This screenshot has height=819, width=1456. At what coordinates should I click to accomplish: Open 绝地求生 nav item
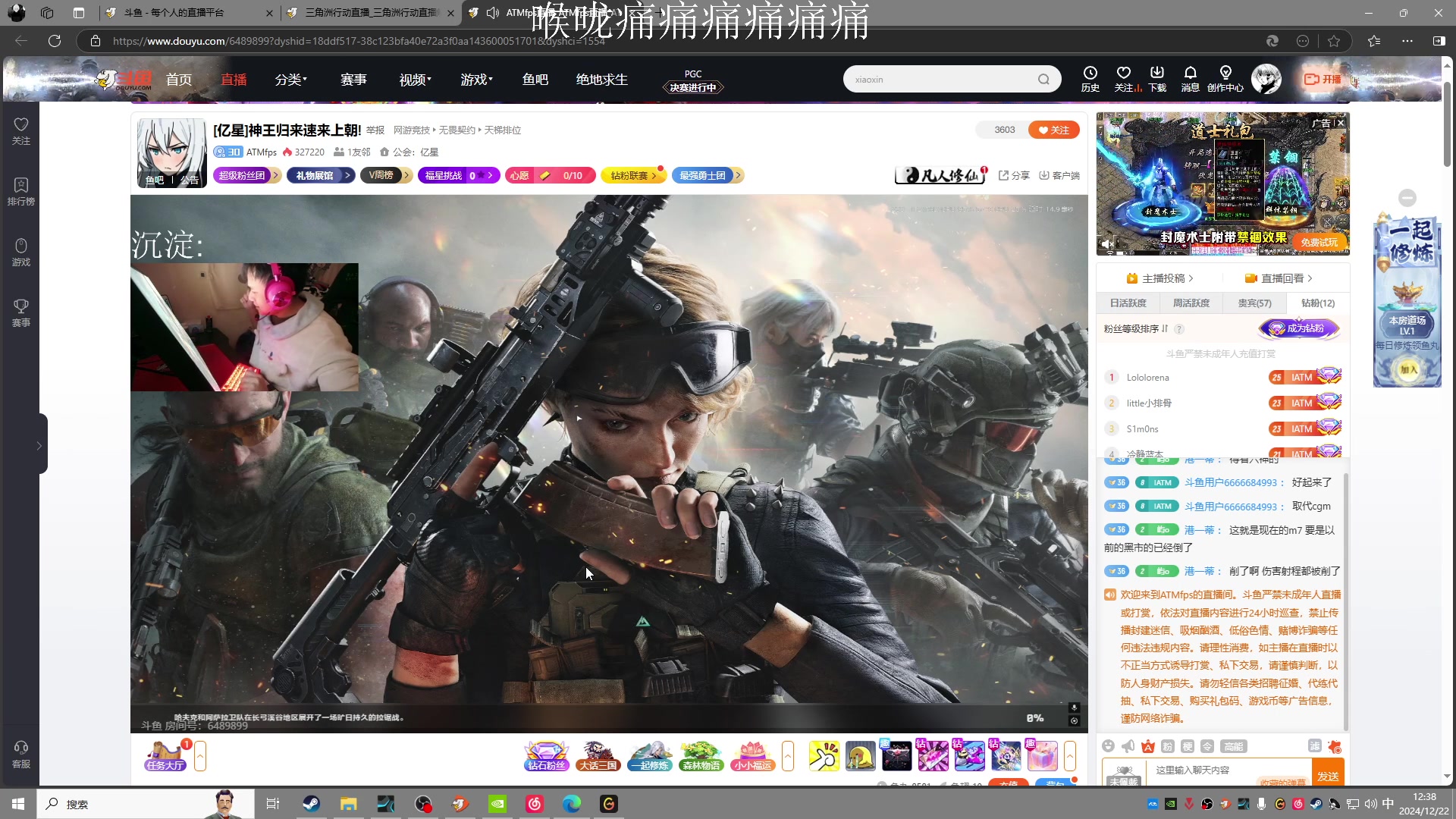tap(602, 80)
